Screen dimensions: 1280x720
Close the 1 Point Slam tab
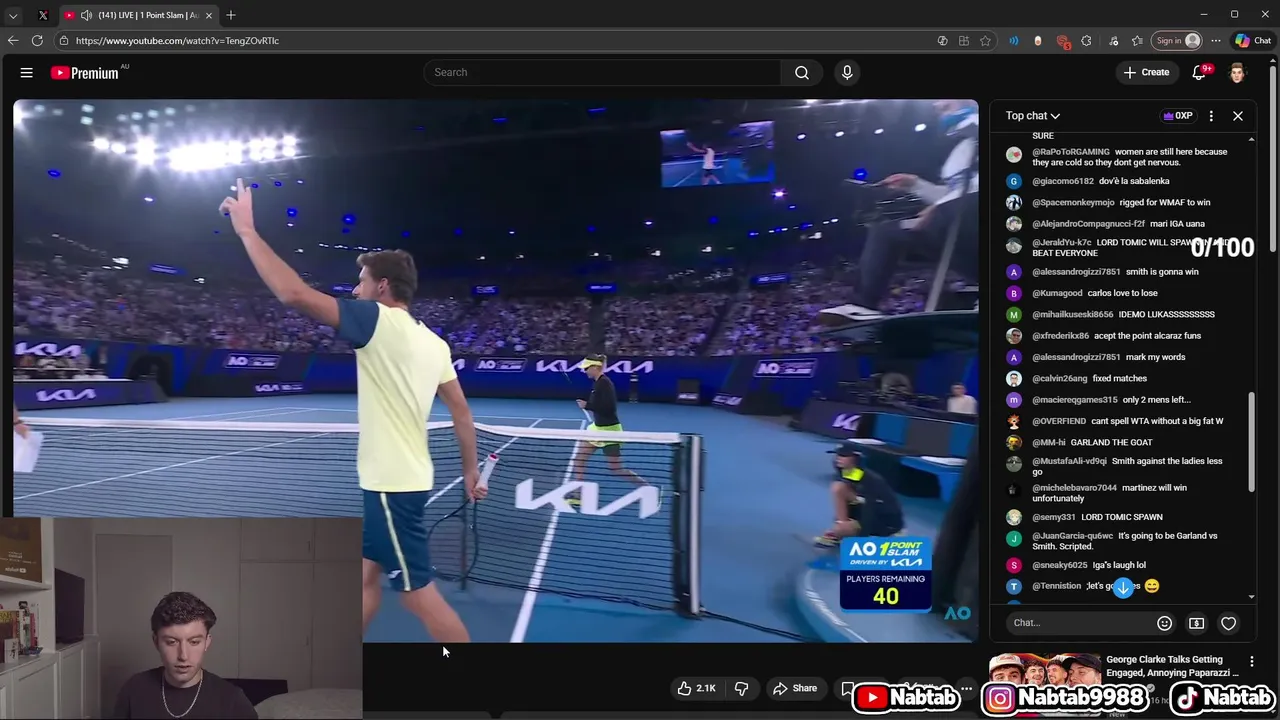pyautogui.click(x=209, y=15)
